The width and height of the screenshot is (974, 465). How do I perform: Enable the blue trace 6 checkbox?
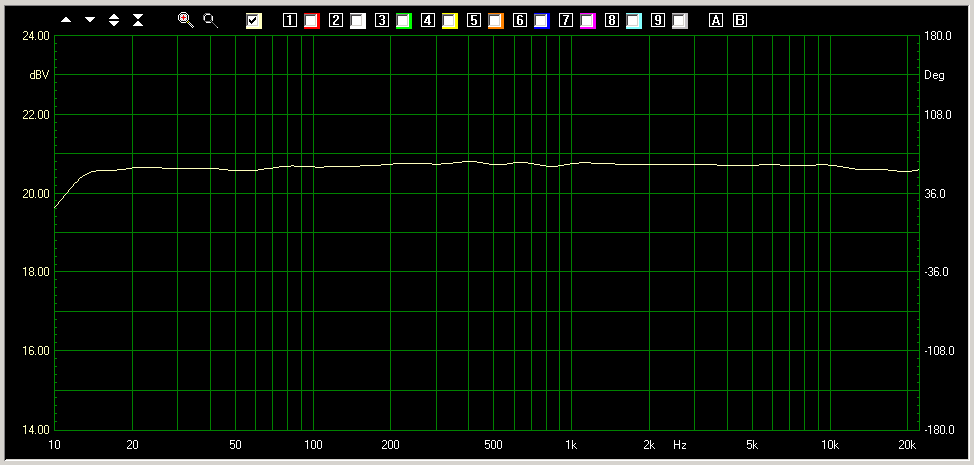pyautogui.click(x=541, y=21)
